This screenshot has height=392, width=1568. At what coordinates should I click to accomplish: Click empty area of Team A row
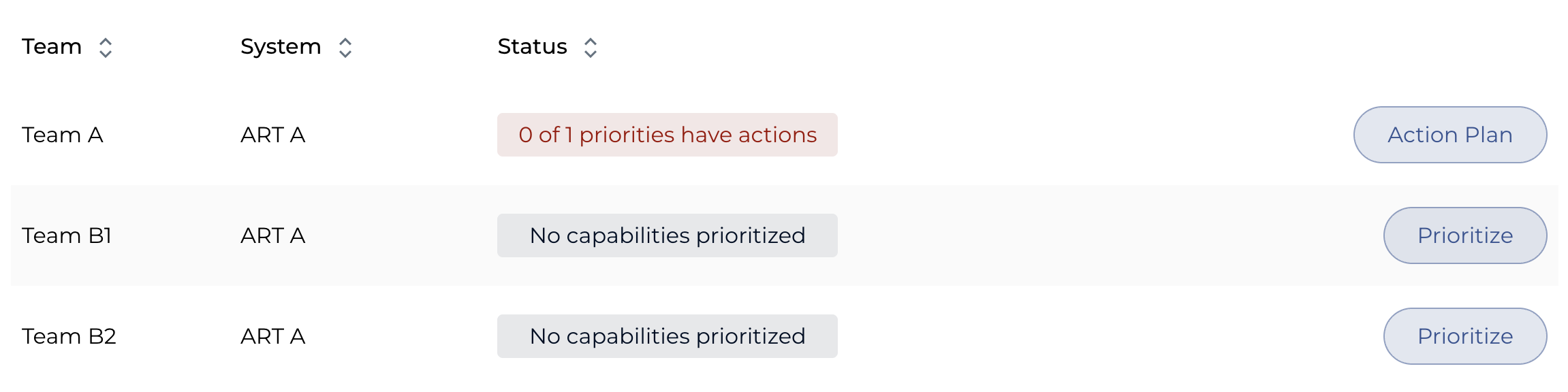pyautogui.click(x=1090, y=135)
